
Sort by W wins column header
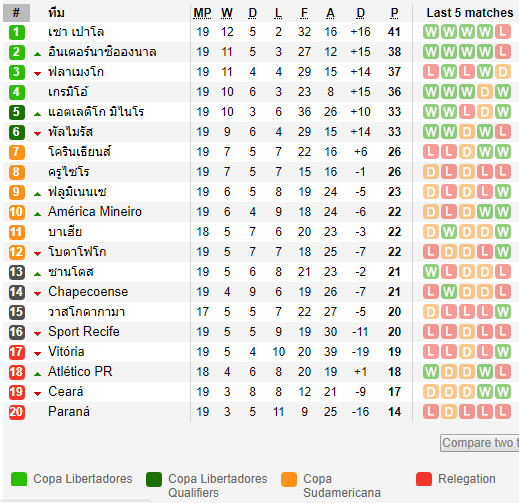point(227,13)
